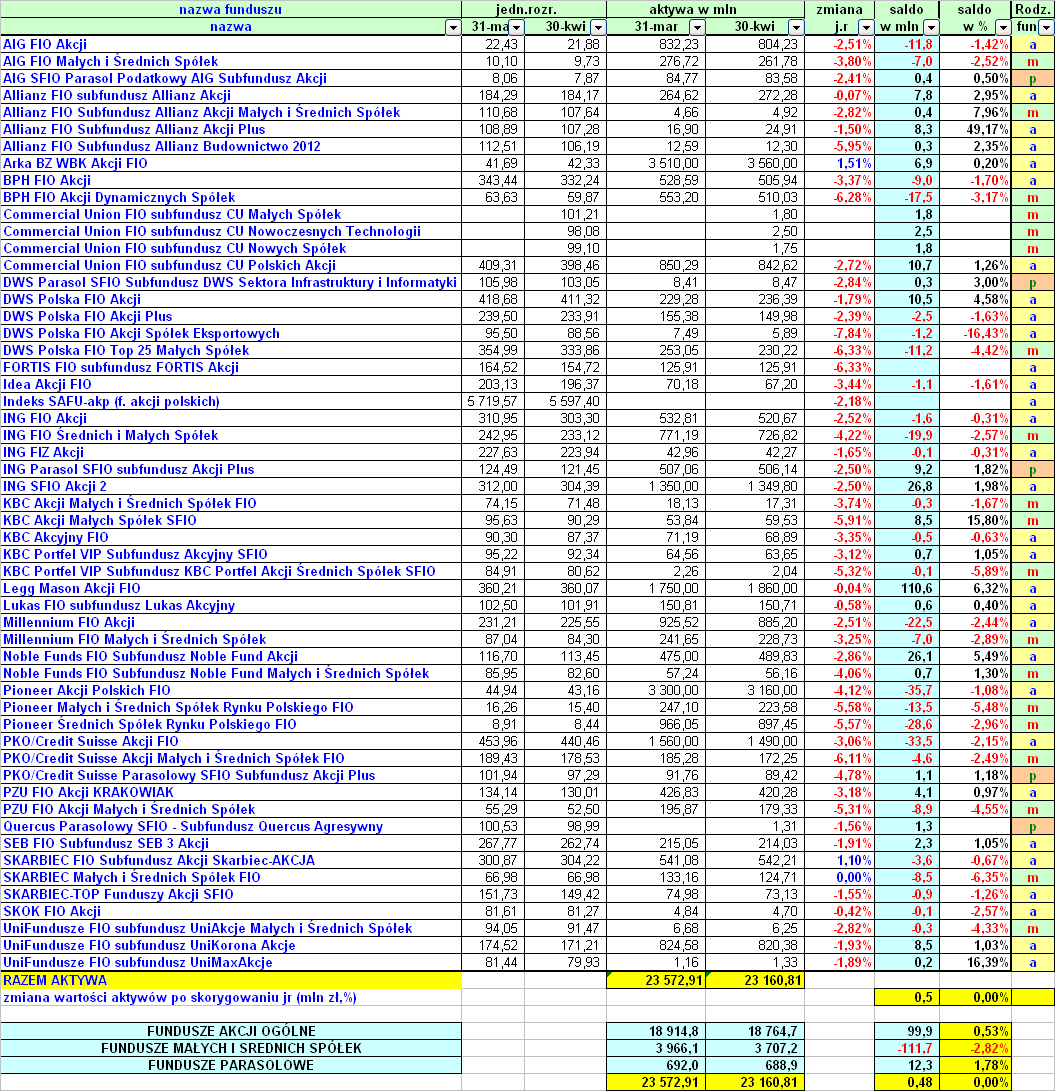
Task: Open the saldo w mln filter dropdown
Action: pos(931,27)
